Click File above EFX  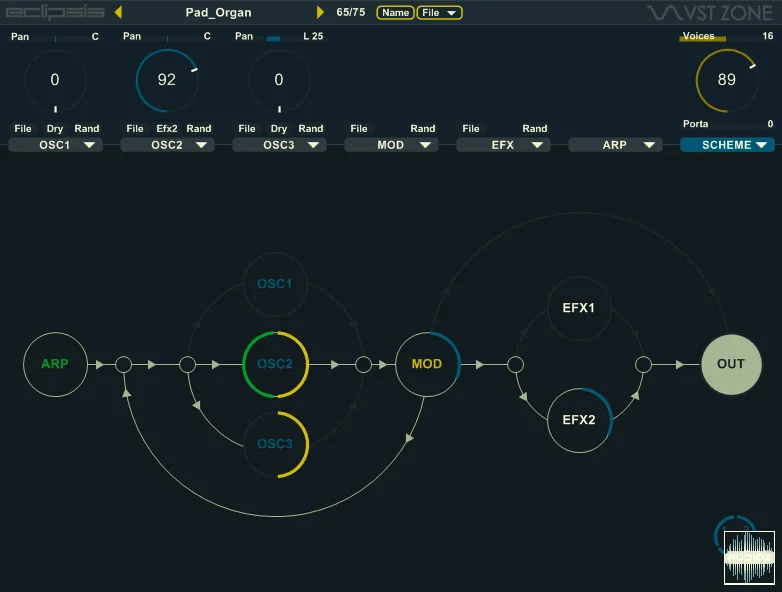[471, 129]
